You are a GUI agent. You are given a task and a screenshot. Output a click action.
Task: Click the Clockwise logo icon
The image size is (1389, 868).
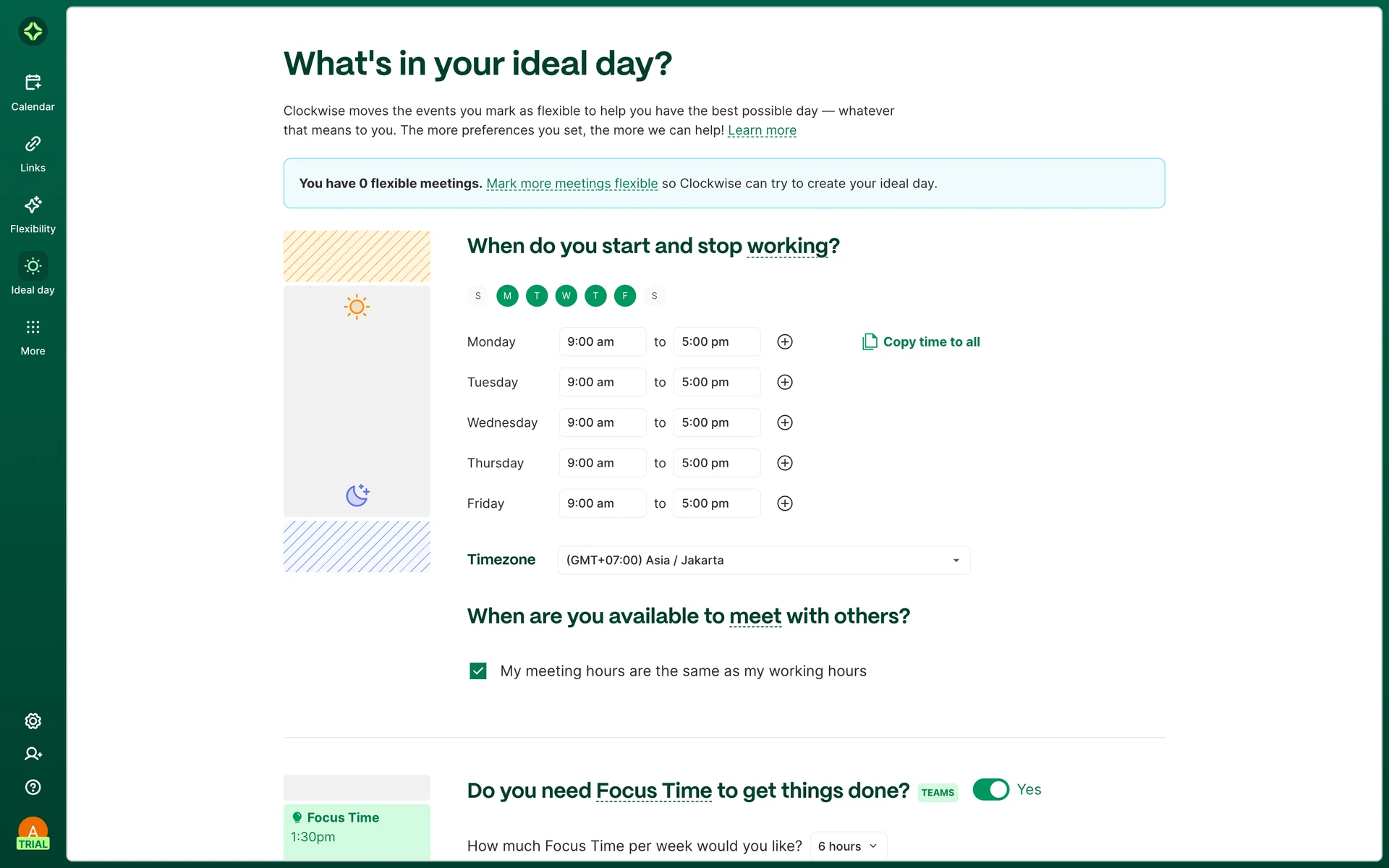tap(33, 31)
